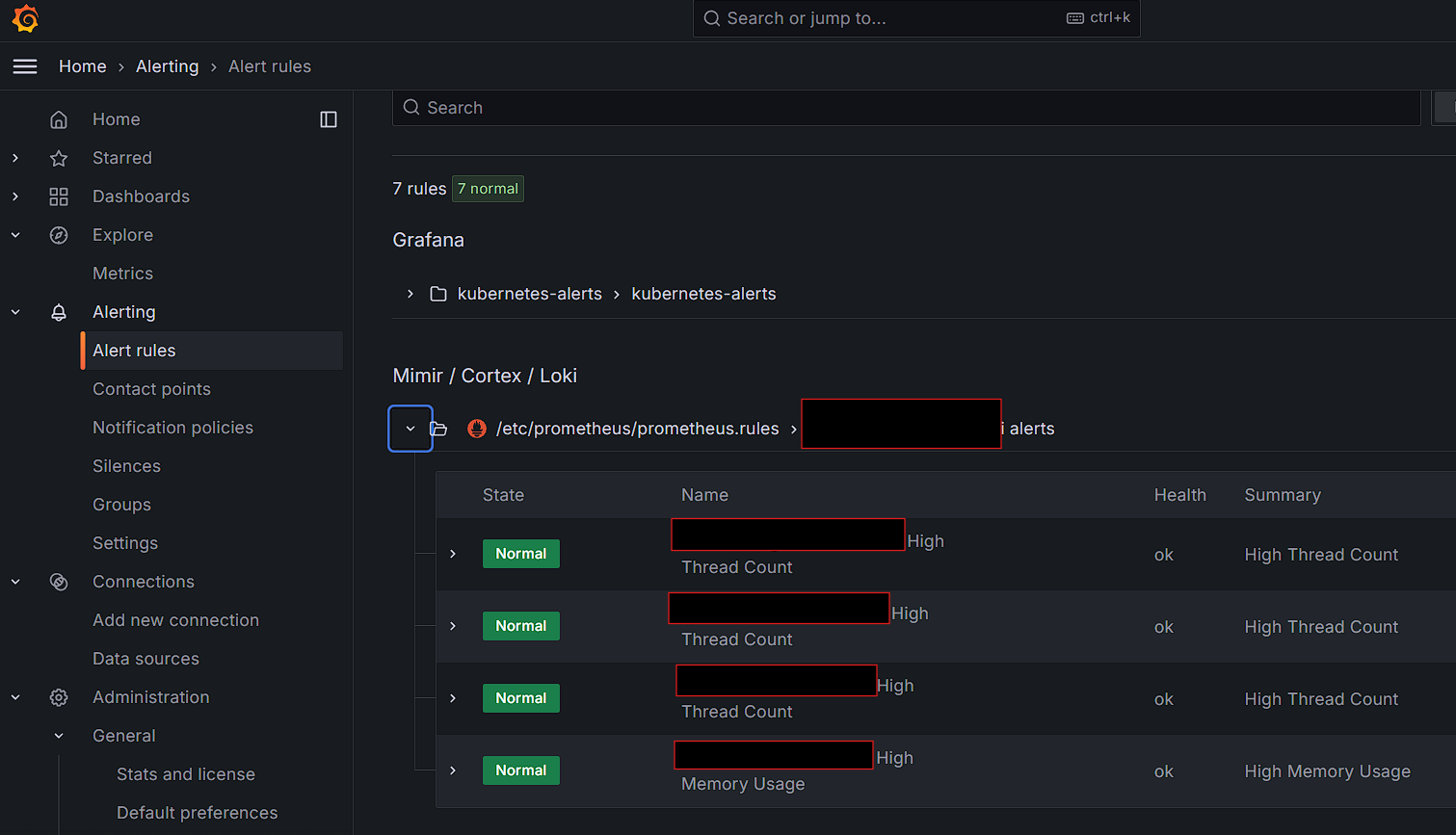Open Stats and license page
The width and height of the screenshot is (1456, 835).
pos(186,774)
